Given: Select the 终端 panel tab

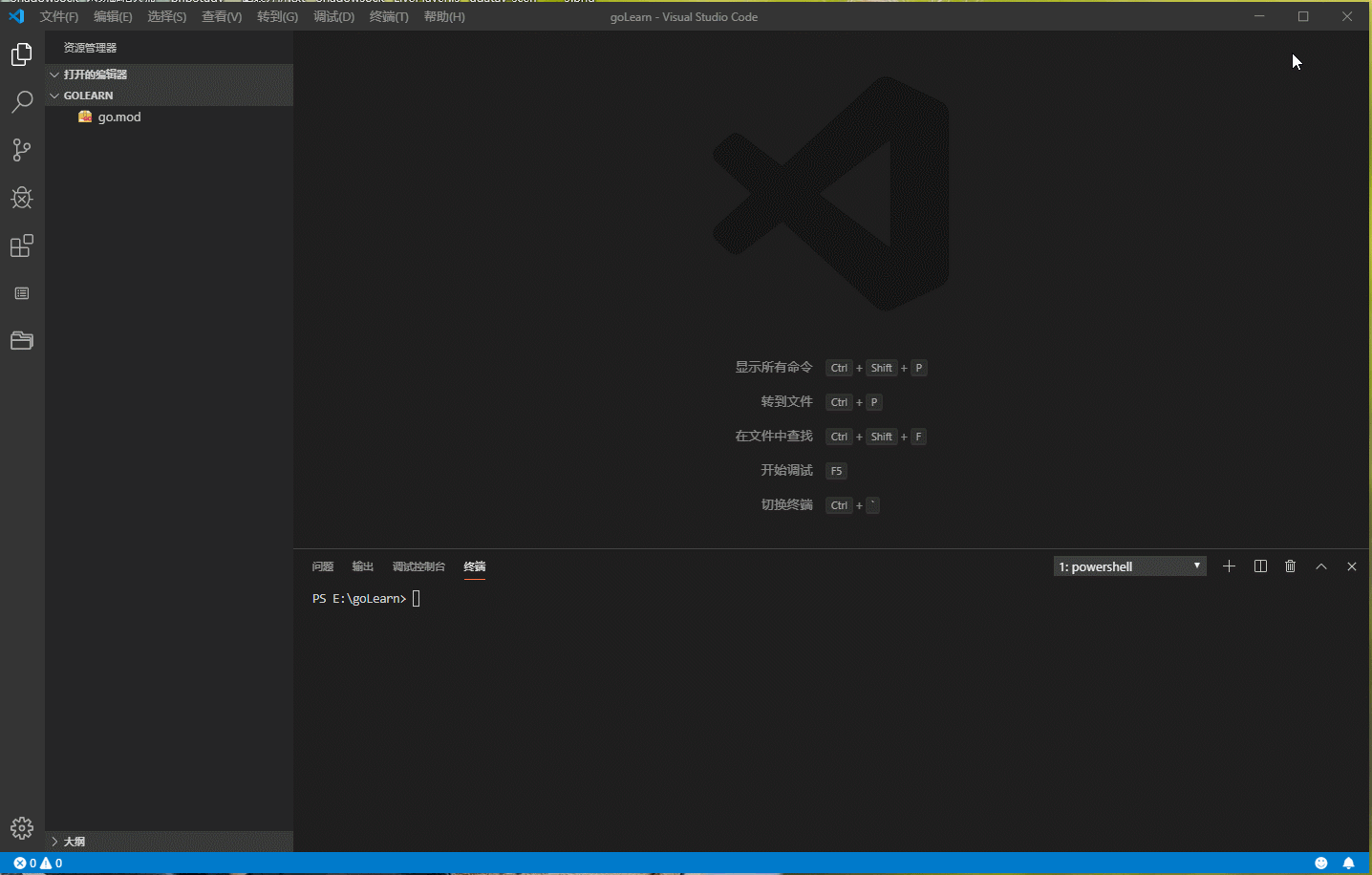Looking at the screenshot, I should (475, 566).
